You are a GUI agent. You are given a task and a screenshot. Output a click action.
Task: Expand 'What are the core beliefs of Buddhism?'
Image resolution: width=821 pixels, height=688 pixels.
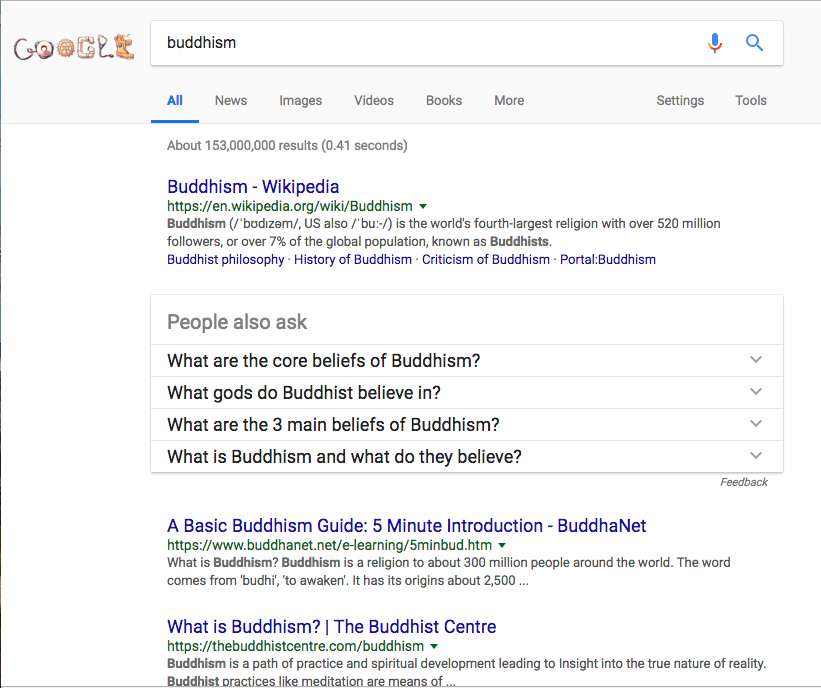click(467, 361)
